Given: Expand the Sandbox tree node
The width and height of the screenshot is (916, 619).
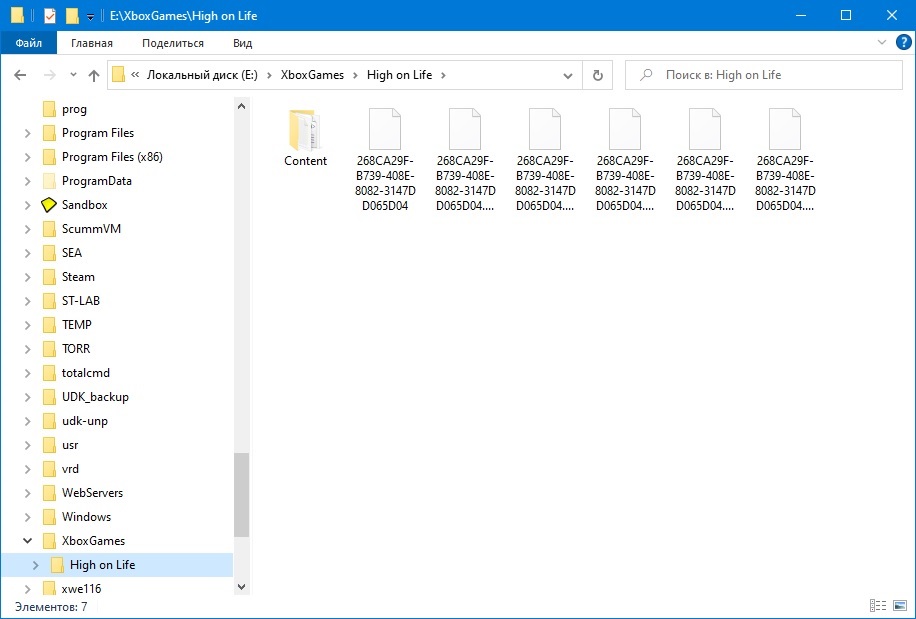Looking at the screenshot, I should coord(27,204).
